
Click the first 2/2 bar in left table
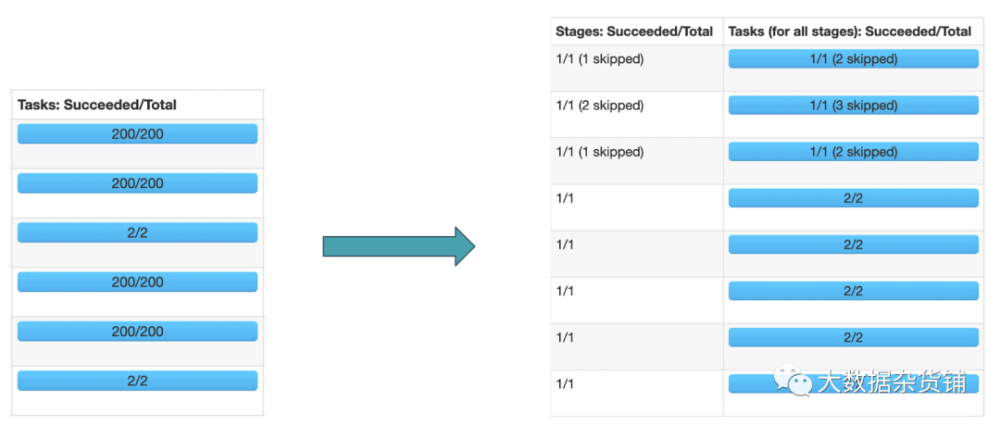137,233
